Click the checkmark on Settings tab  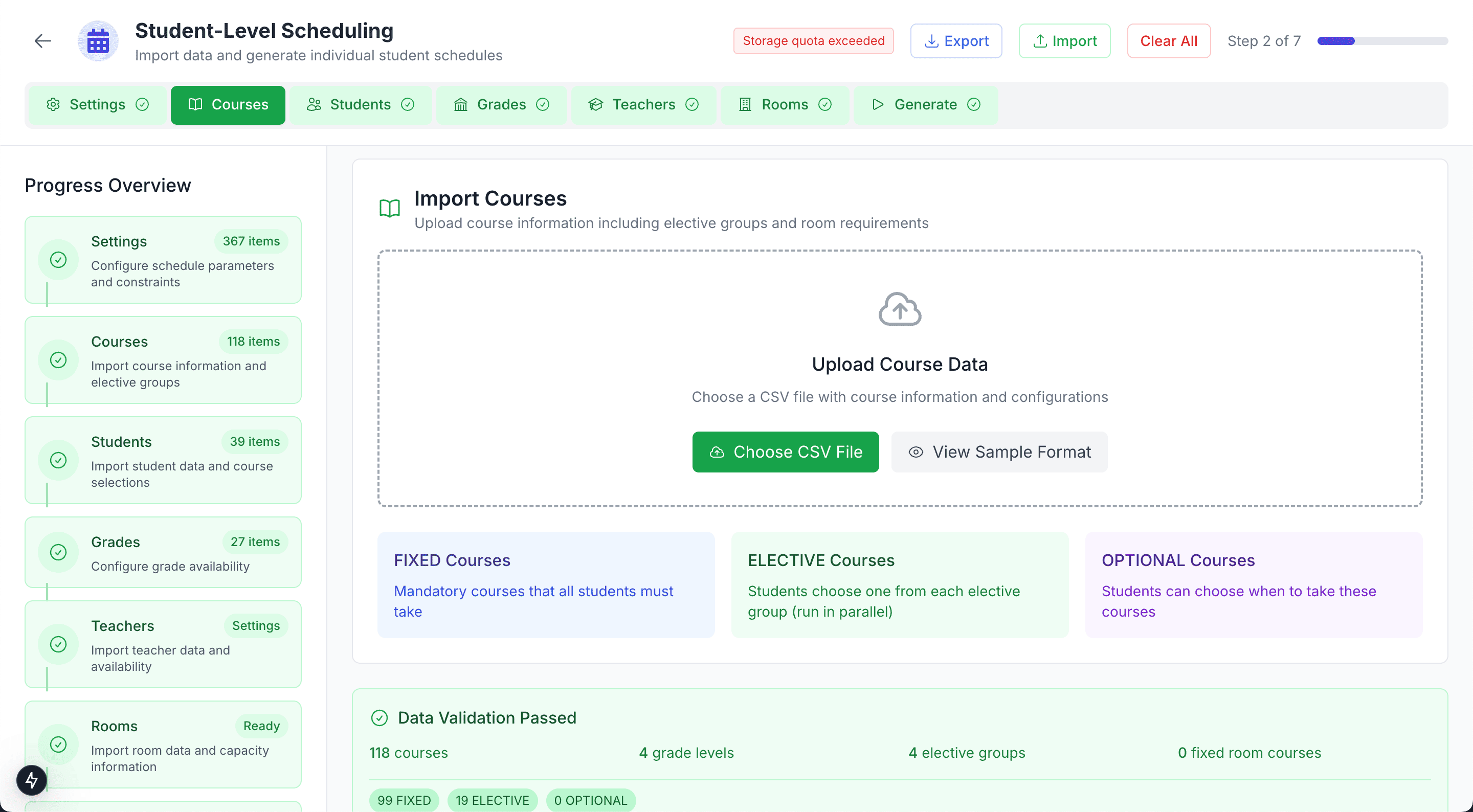142,105
